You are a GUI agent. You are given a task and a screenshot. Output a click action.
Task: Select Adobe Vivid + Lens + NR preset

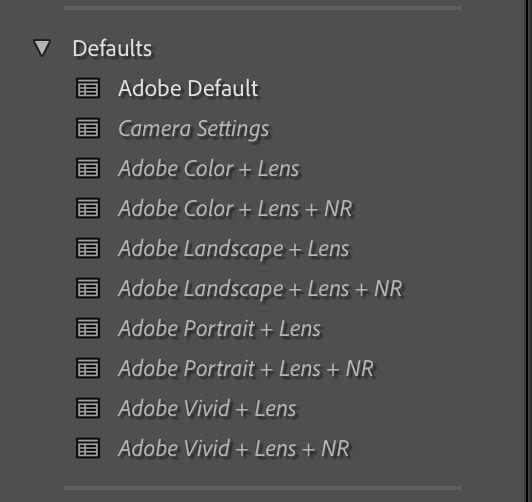234,449
